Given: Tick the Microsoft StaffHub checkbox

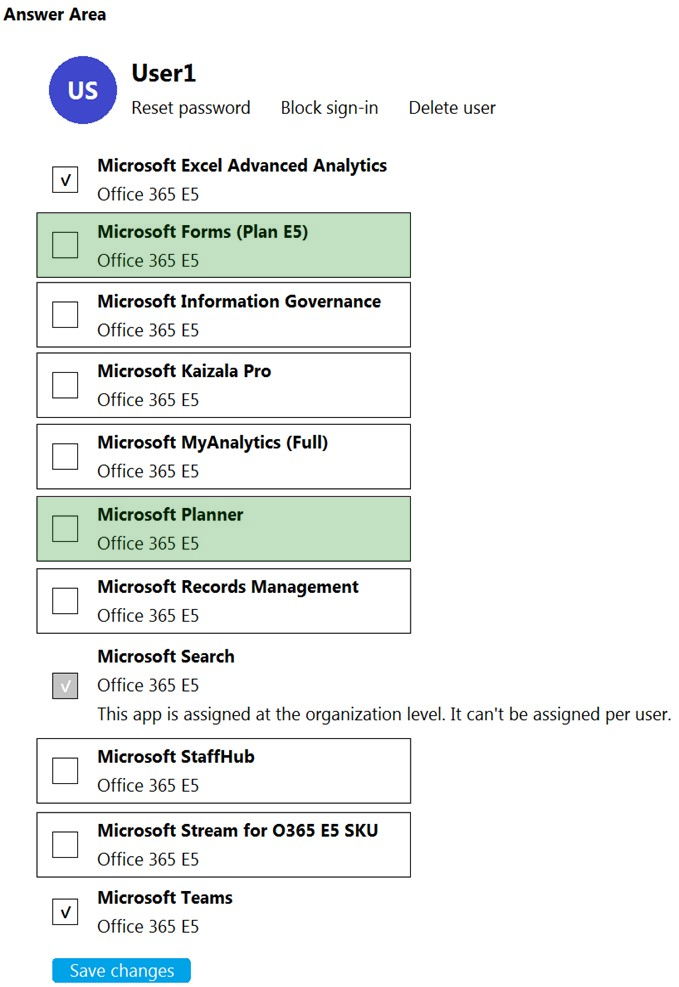Looking at the screenshot, I should [65, 770].
